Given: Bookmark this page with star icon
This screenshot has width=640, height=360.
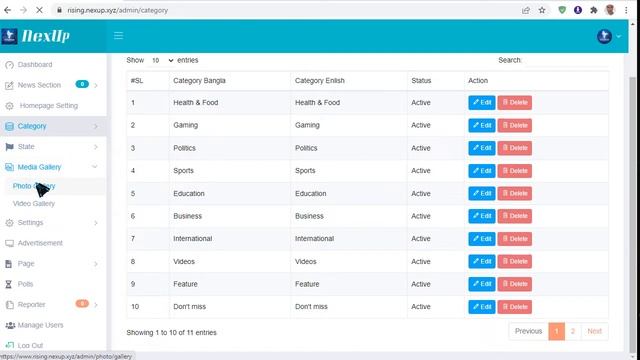Looking at the screenshot, I should [542, 10].
